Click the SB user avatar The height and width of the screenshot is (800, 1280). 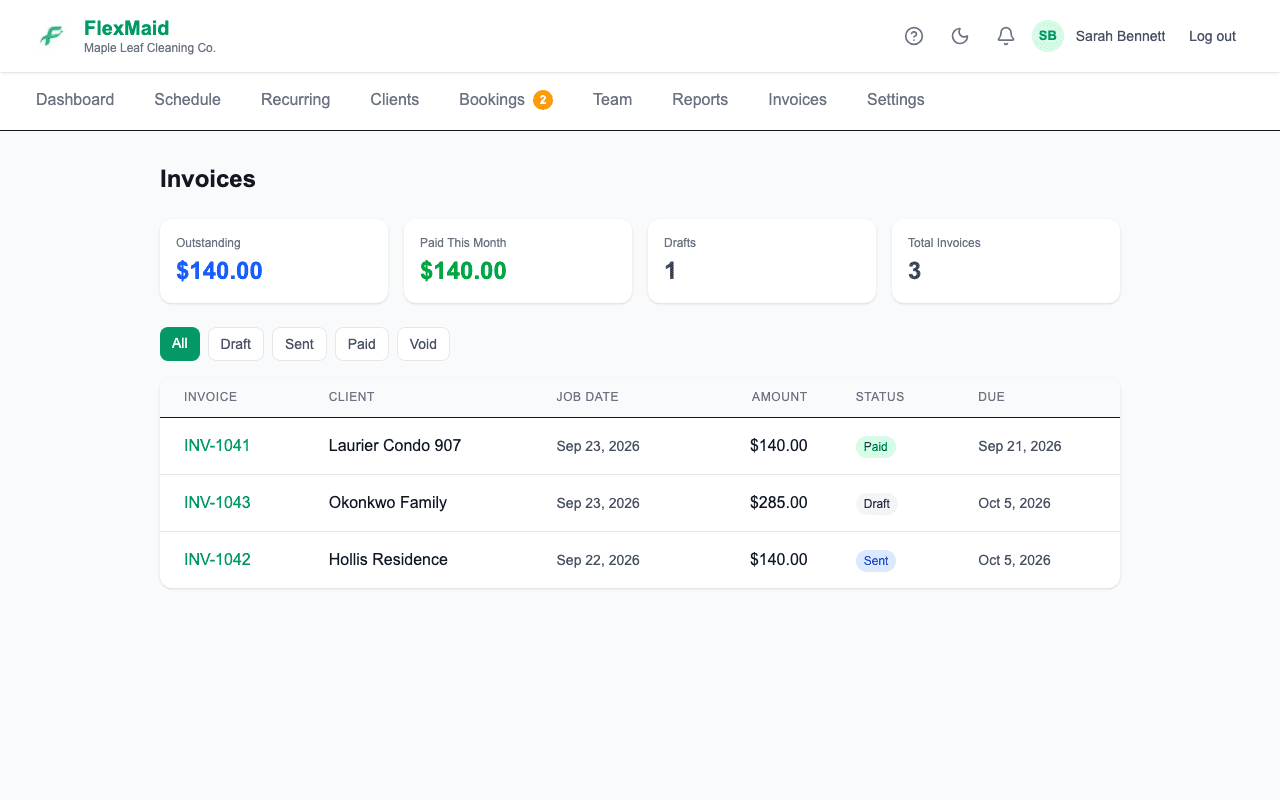(x=1048, y=36)
